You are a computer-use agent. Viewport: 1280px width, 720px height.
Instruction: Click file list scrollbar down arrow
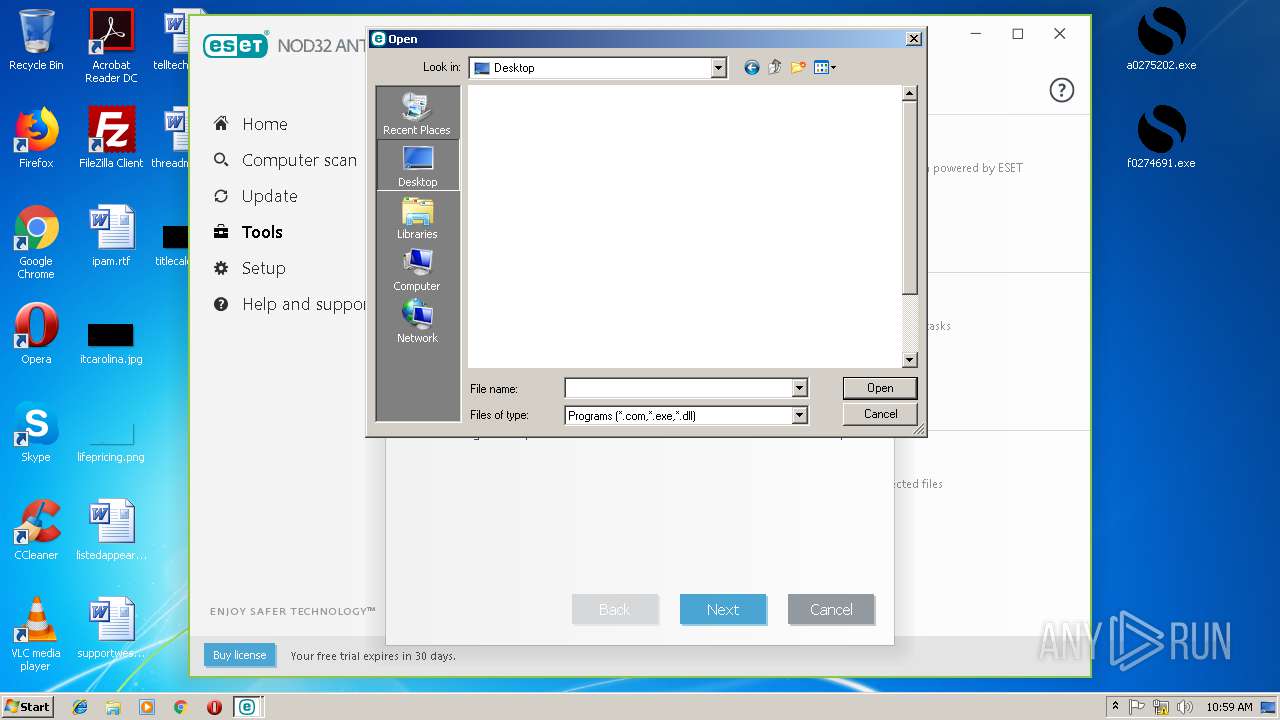tap(909, 360)
